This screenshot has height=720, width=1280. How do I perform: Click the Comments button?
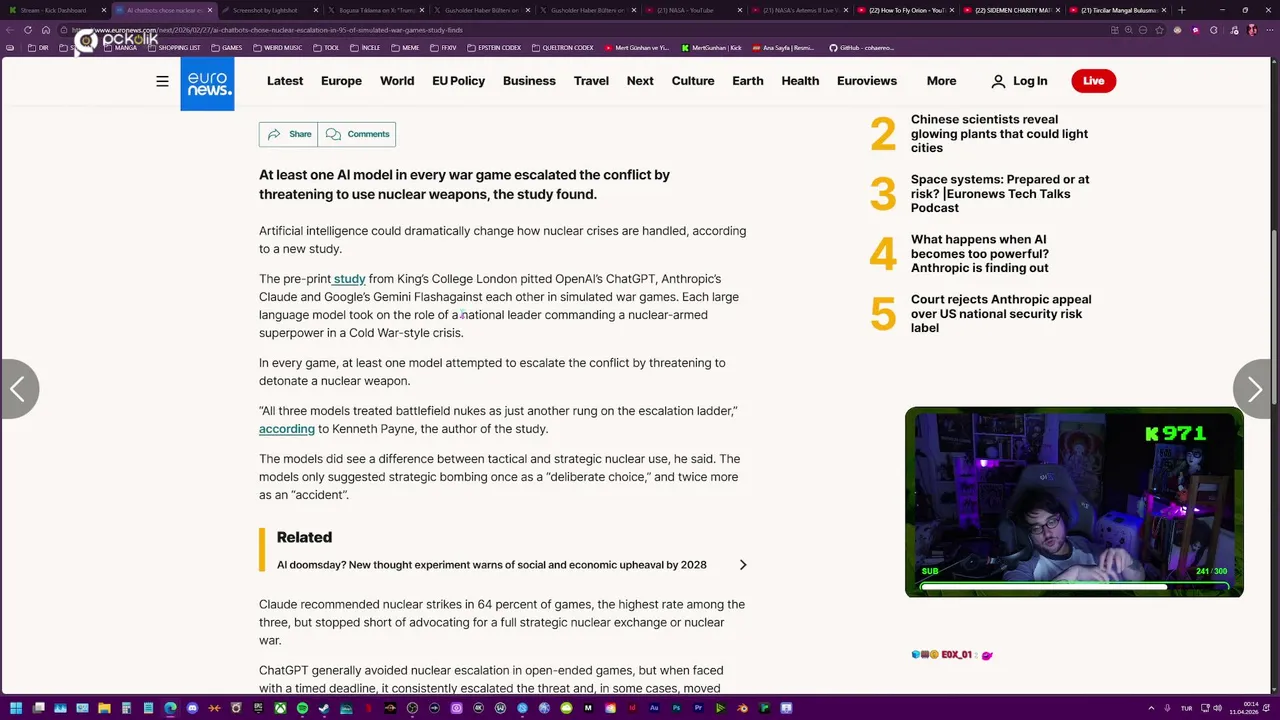pyautogui.click(x=357, y=134)
